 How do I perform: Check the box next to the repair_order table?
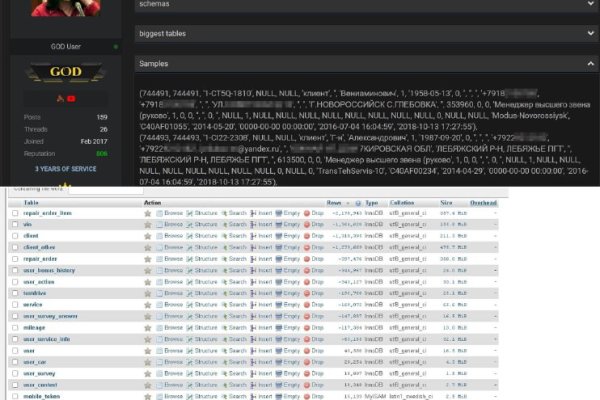click(14, 257)
